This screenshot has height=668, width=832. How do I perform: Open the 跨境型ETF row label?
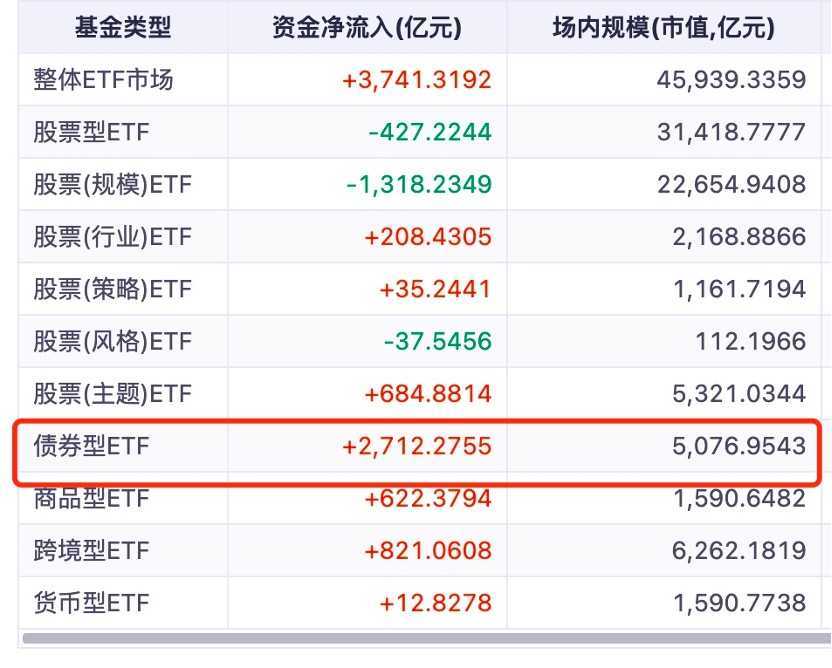click(x=92, y=550)
